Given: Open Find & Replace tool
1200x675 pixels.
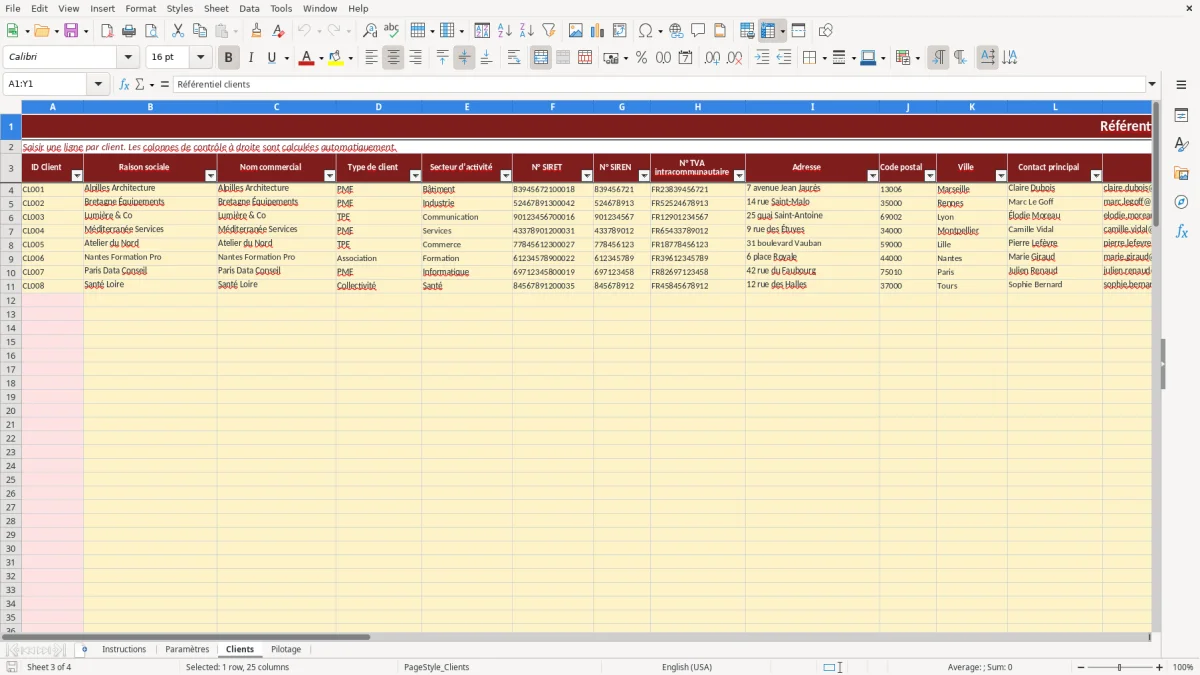Looking at the screenshot, I should point(370,31).
